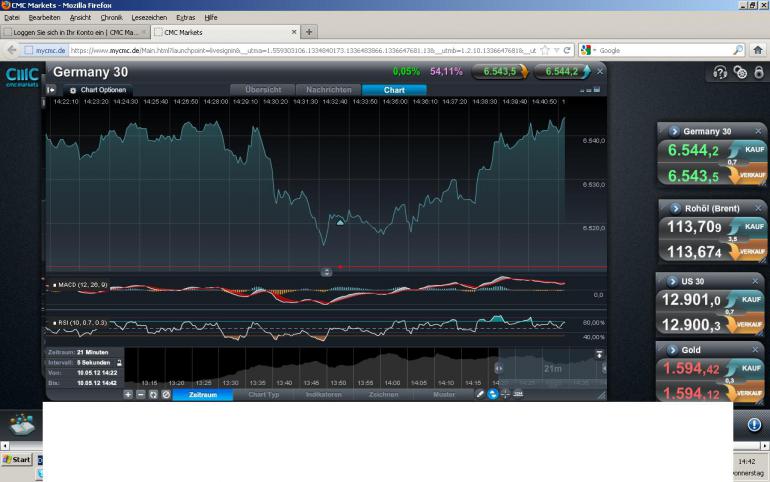This screenshot has width=770, height=482.
Task: Open the help headset icon
Action: (720, 72)
